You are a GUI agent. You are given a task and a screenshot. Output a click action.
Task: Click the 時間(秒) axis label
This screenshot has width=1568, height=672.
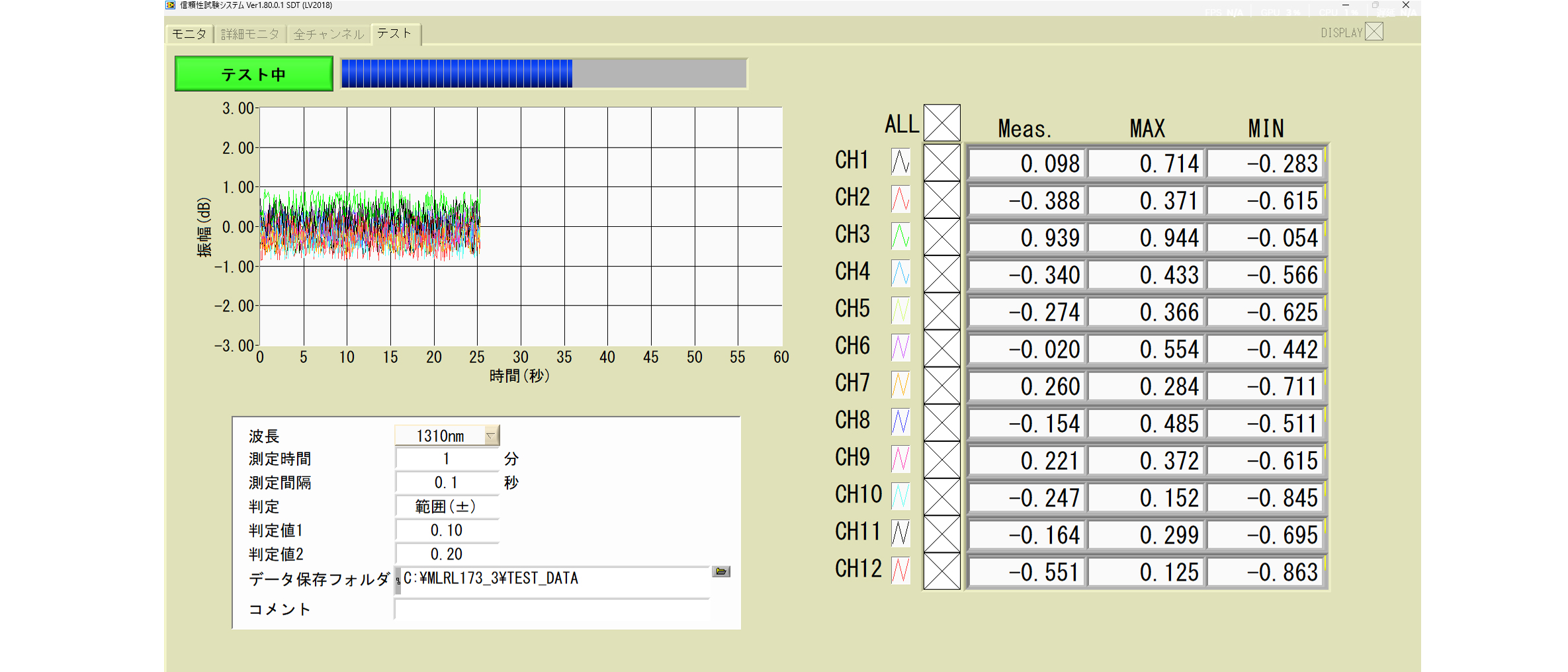click(x=519, y=376)
